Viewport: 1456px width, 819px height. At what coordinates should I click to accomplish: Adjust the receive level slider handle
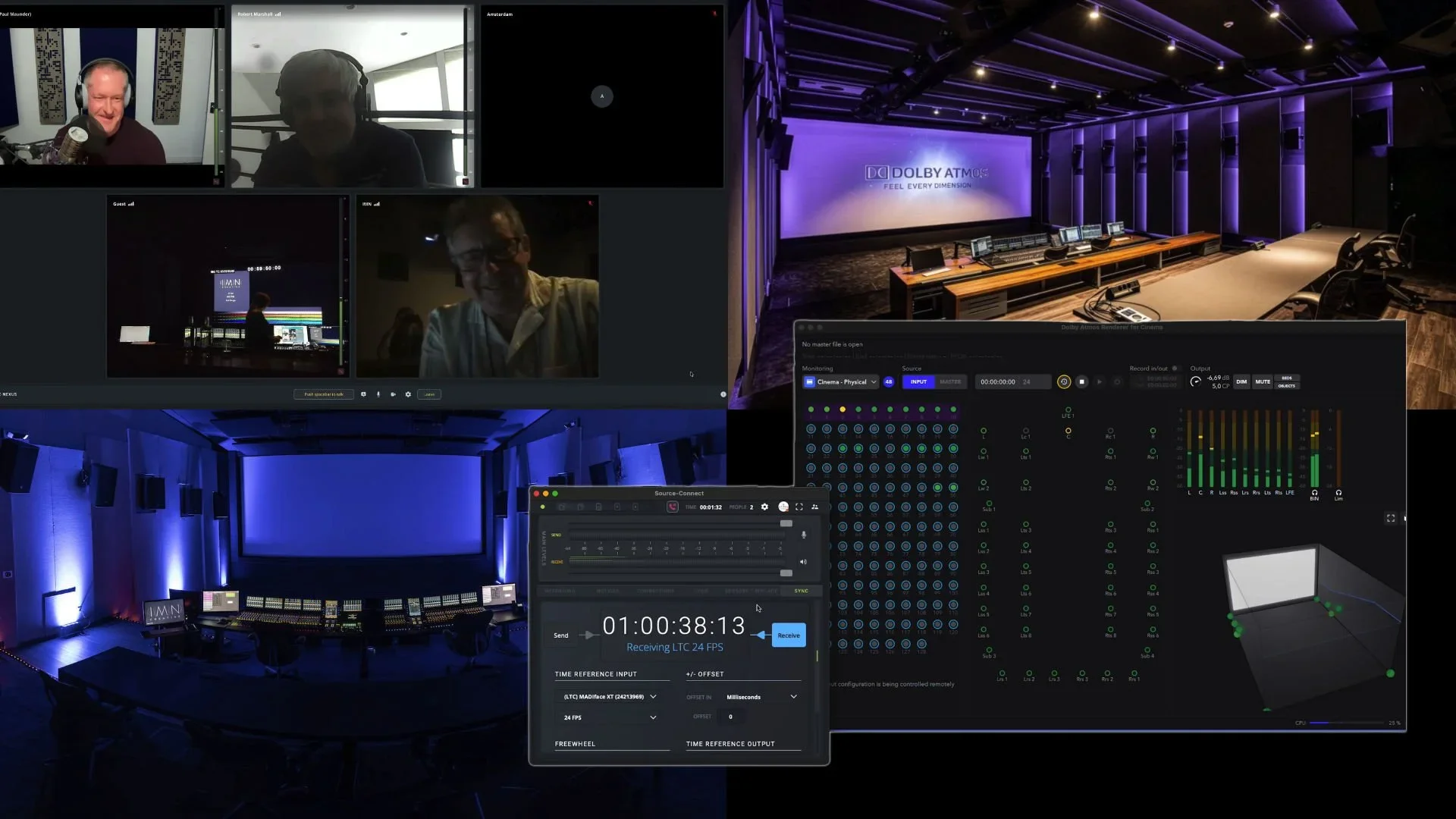point(786,573)
